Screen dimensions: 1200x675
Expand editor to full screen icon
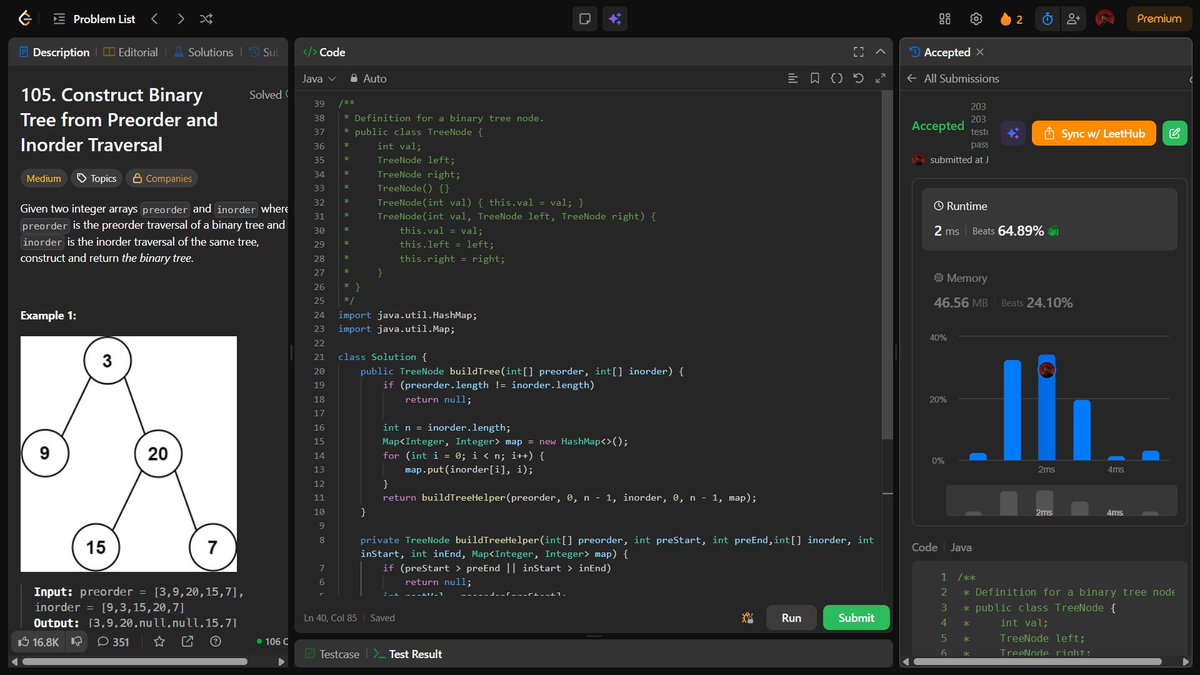(880, 78)
